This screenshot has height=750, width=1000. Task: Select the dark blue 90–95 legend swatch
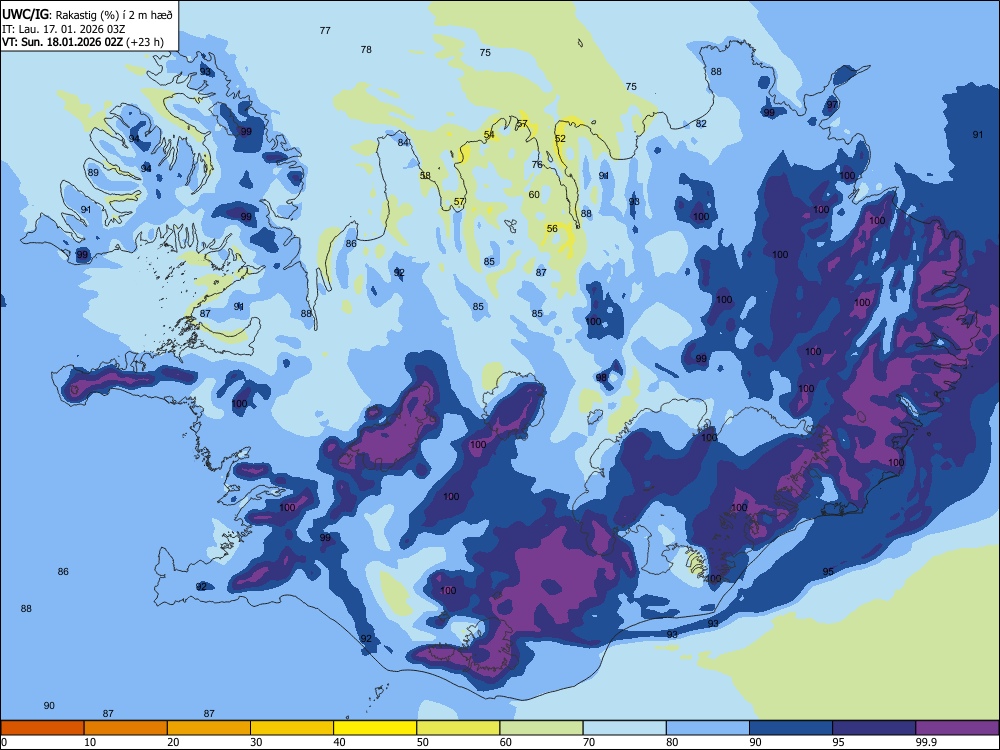click(x=791, y=728)
